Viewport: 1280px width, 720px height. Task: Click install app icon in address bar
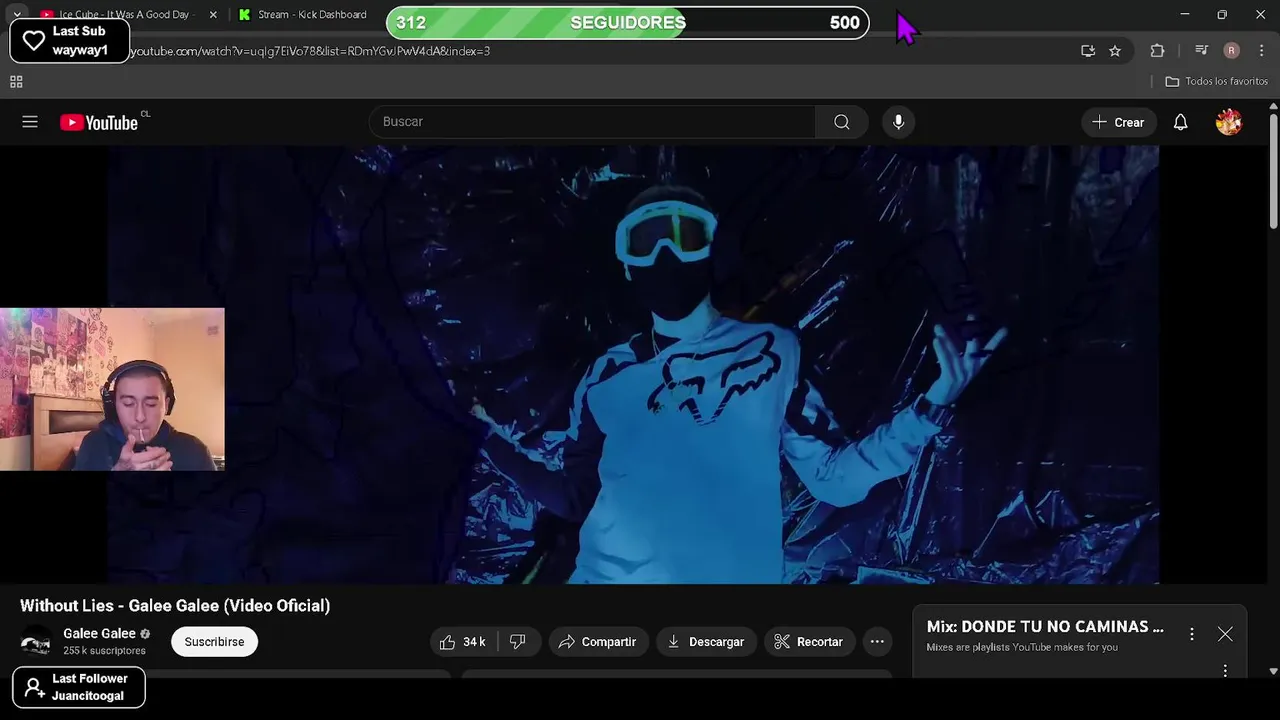click(x=1088, y=51)
